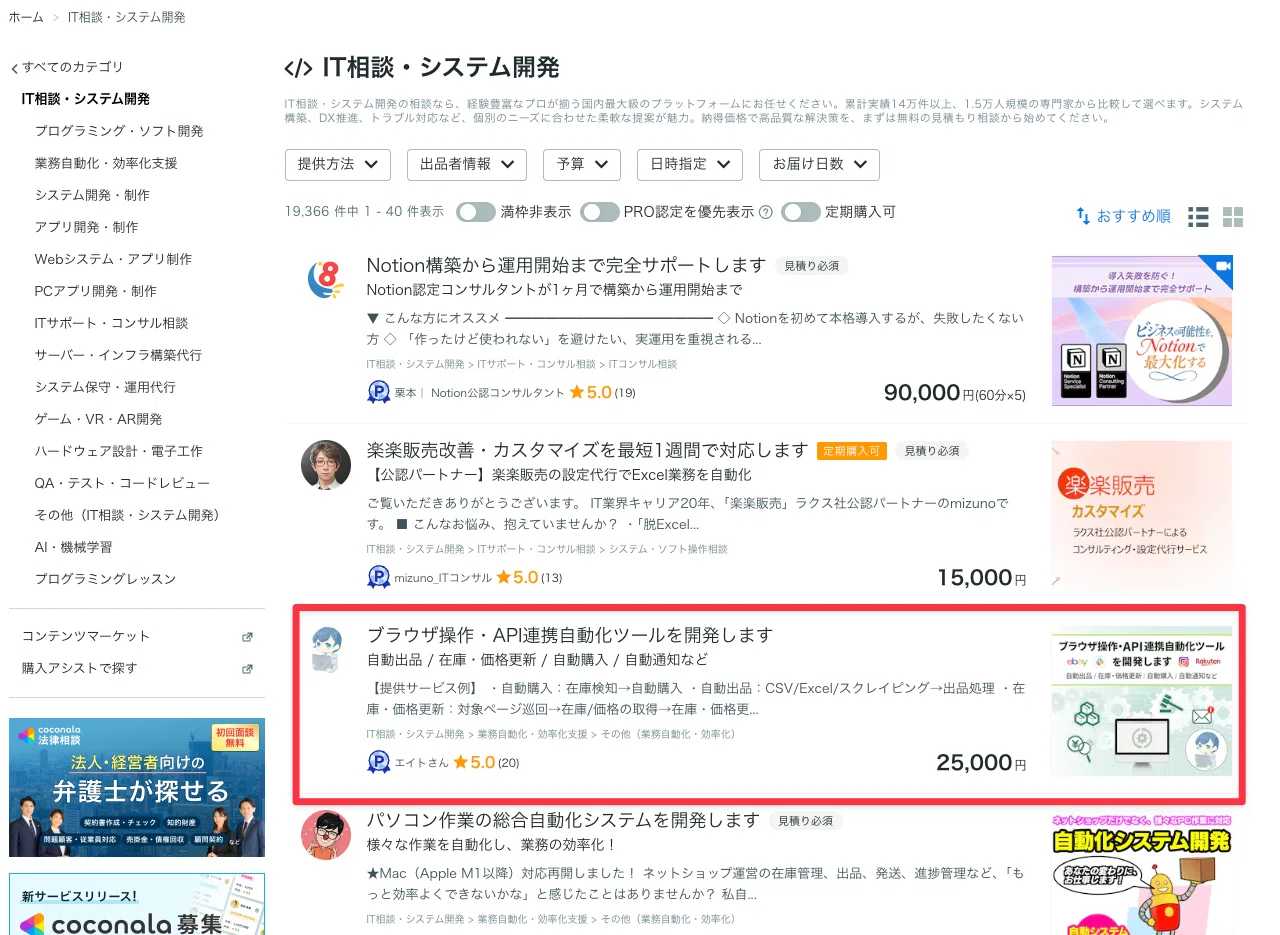Click the help icon beside PRO認定を優先表示
Screen dimensions: 1280x935
[766, 212]
